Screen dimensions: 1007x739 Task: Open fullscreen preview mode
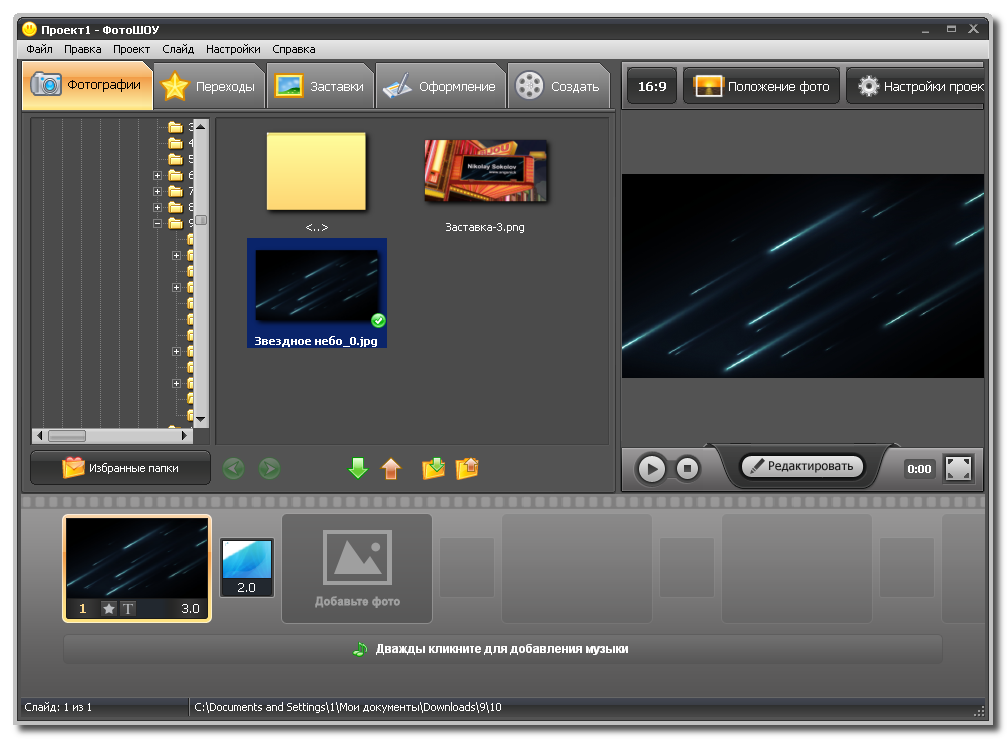click(958, 468)
